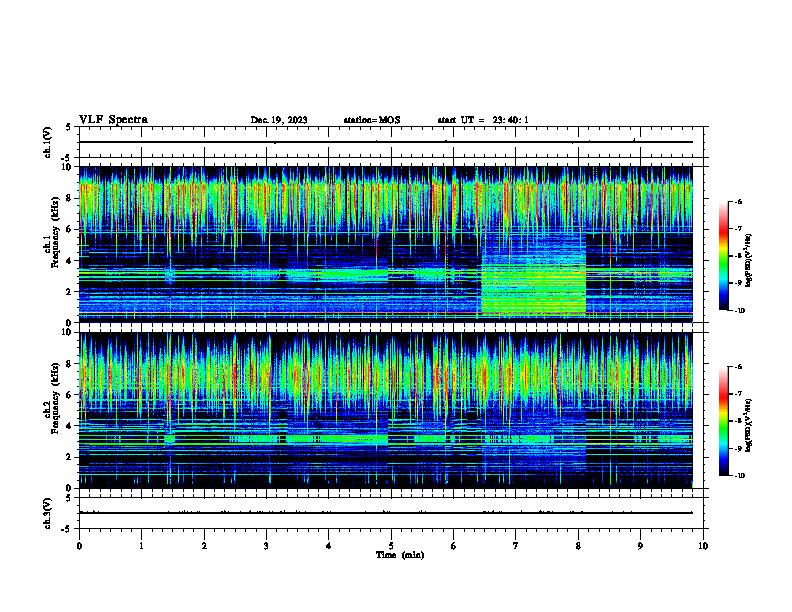
Task: Click time axis tick label "6"
Action: click(x=454, y=546)
